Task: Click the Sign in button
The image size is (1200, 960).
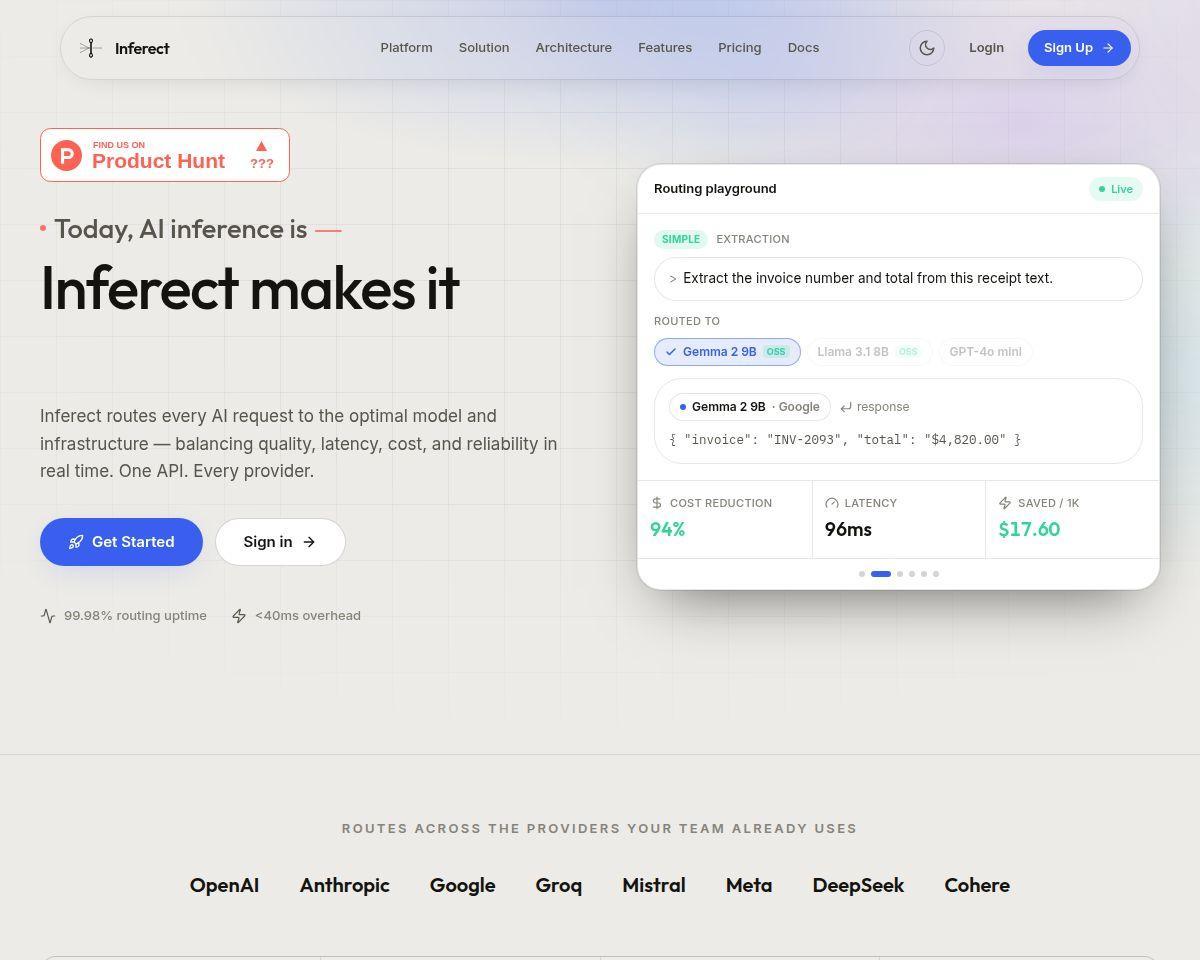Action: (280, 542)
